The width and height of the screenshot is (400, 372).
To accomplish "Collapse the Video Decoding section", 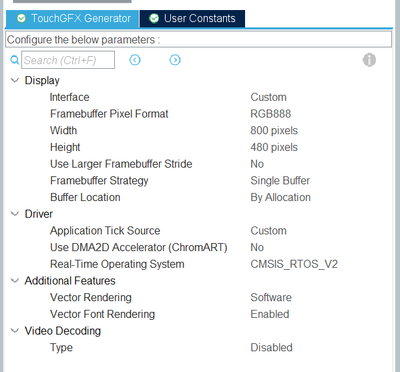I will [x=15, y=330].
